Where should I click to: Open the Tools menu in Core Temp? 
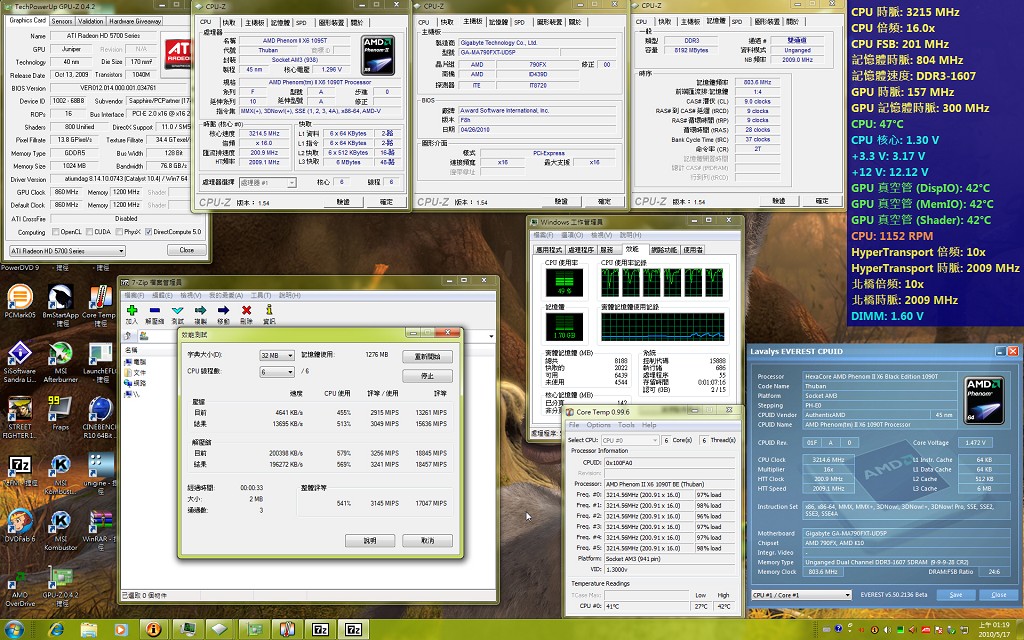626,425
